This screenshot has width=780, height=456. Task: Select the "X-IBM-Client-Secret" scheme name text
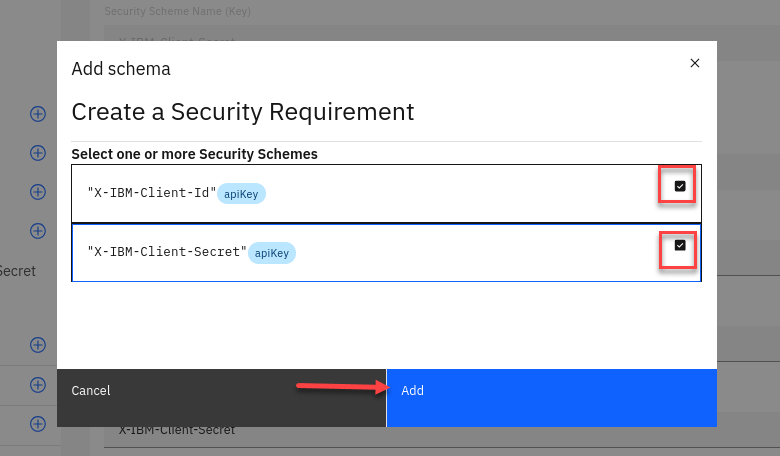point(166,252)
